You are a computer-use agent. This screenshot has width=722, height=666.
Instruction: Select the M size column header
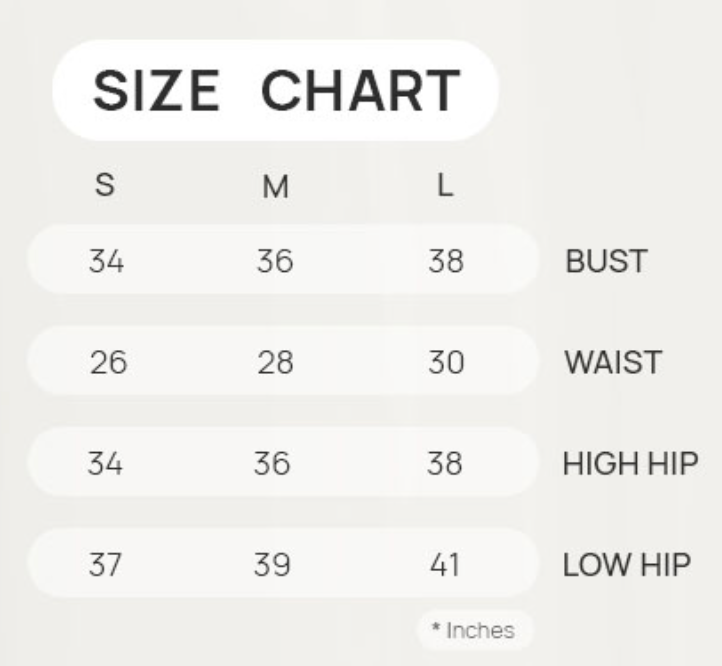click(275, 188)
